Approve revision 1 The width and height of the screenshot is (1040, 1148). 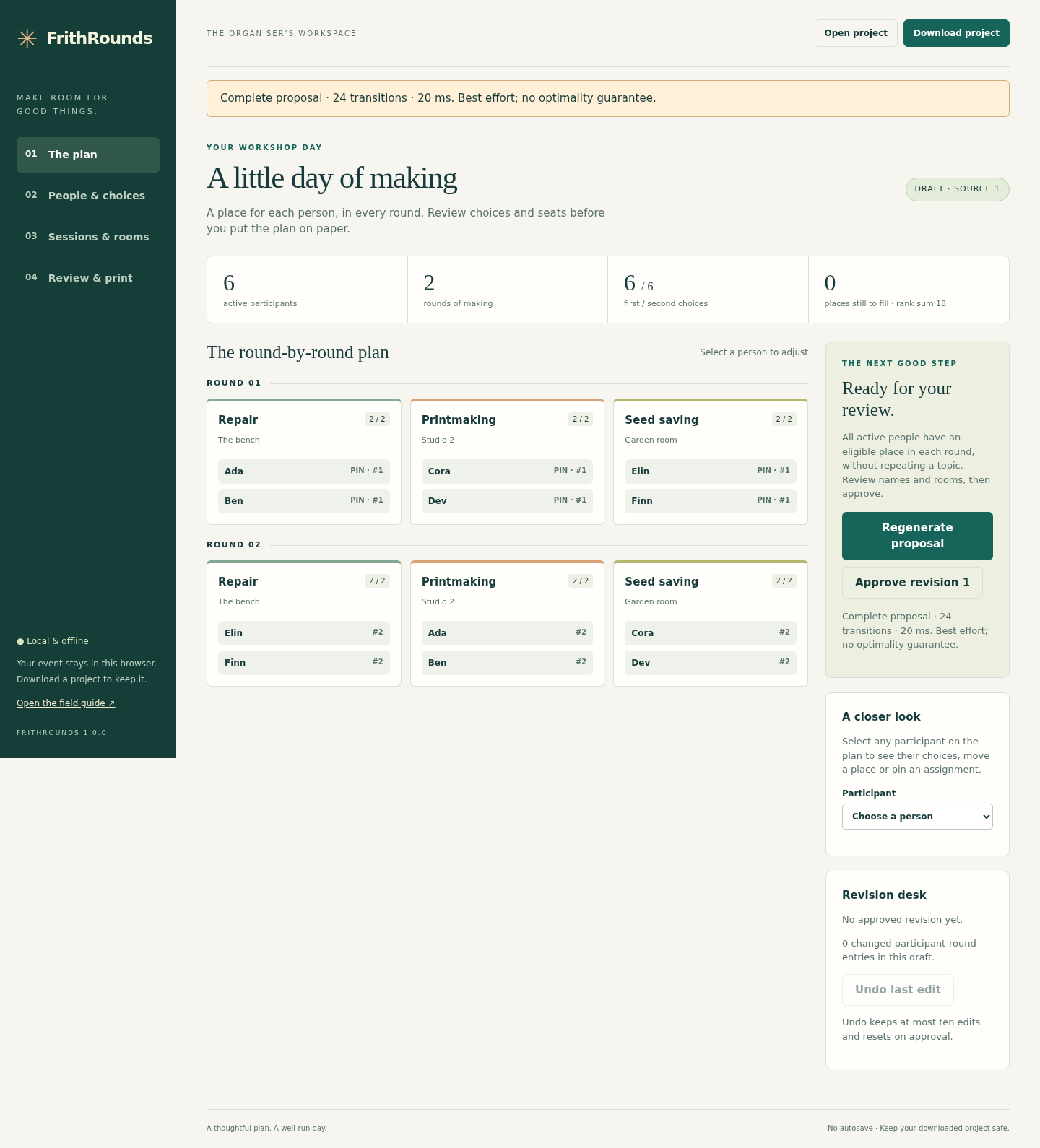912,583
